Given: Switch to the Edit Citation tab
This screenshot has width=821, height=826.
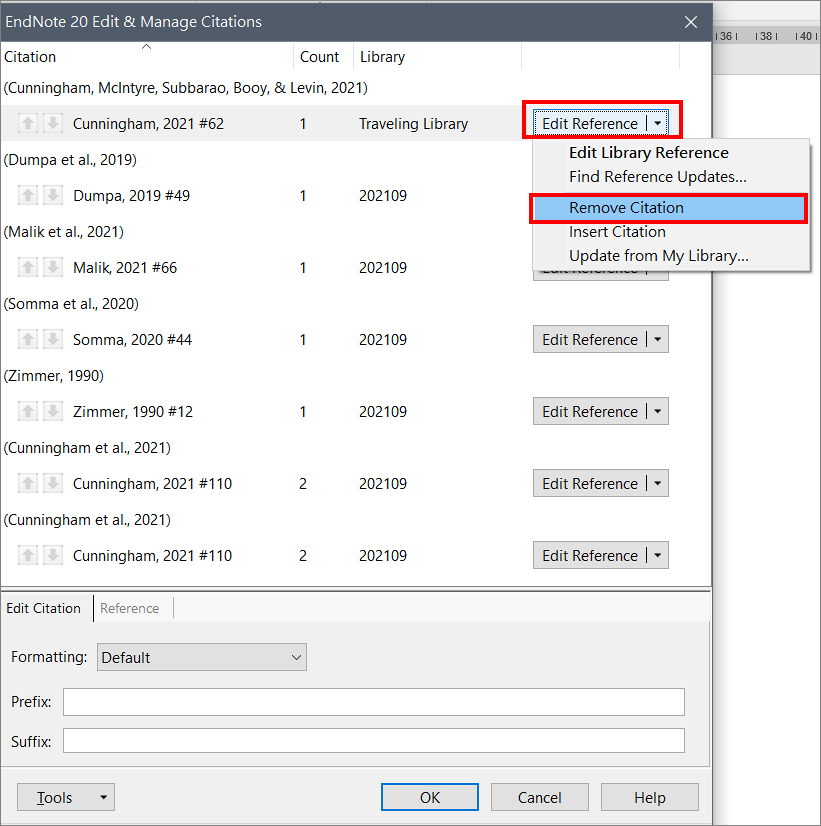Looking at the screenshot, I should [x=44, y=608].
